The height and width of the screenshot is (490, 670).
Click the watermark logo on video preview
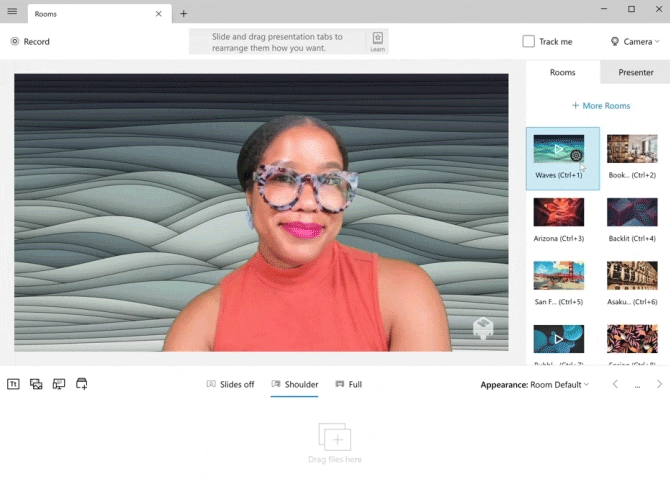point(483,328)
